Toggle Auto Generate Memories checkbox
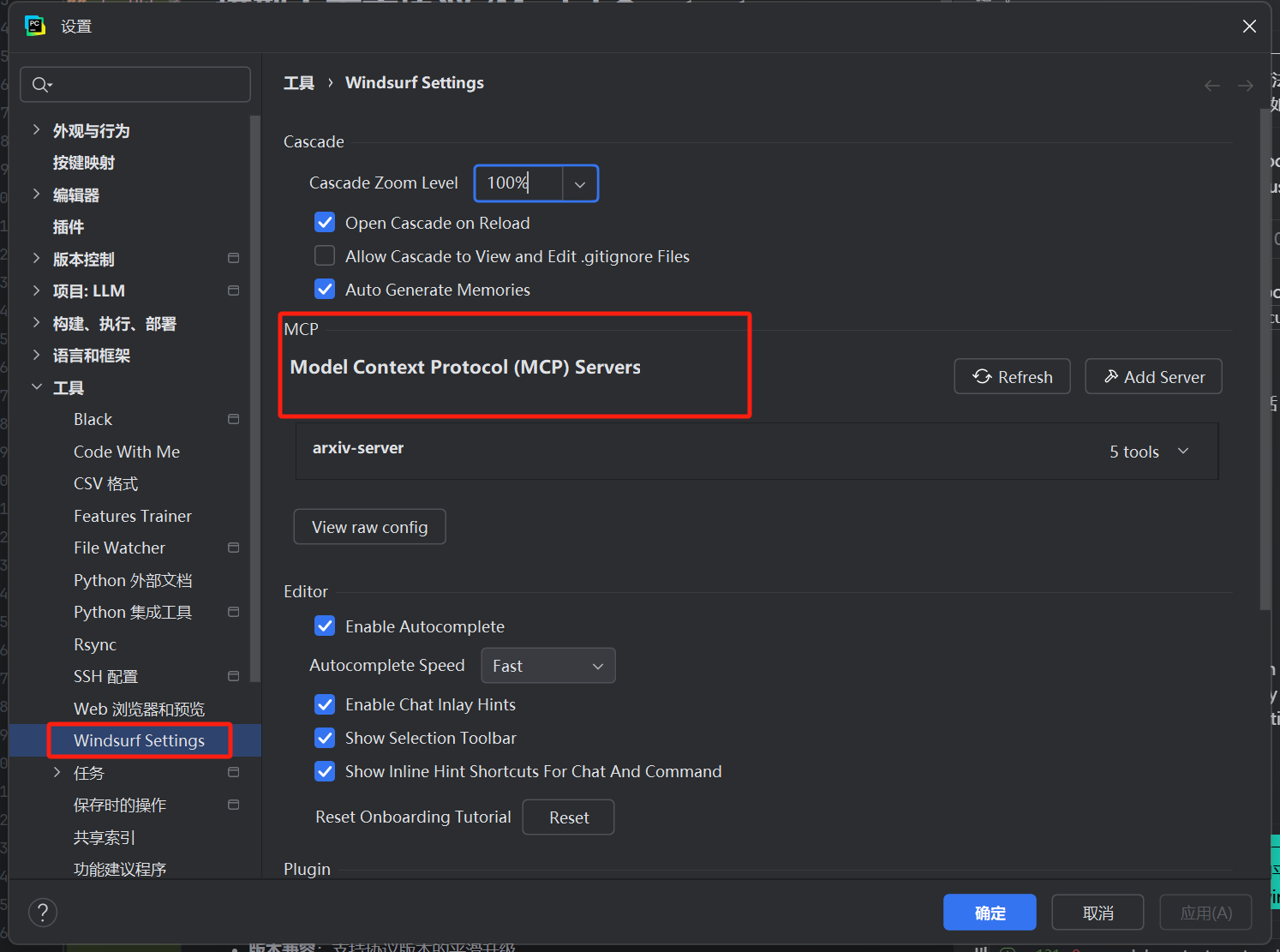The height and width of the screenshot is (952, 1280). (325, 290)
